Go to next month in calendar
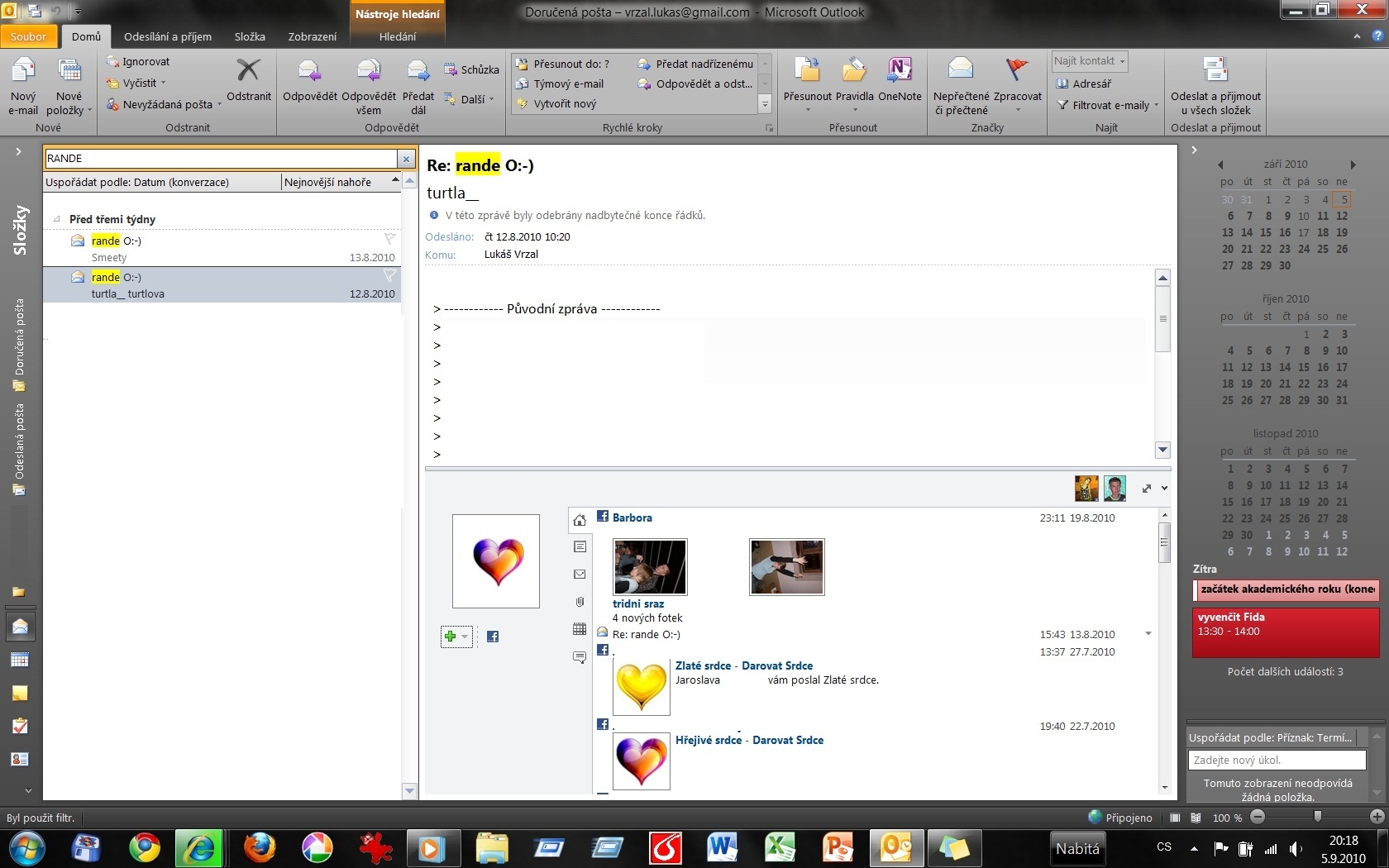This screenshot has height=868, width=1389. tap(1353, 165)
